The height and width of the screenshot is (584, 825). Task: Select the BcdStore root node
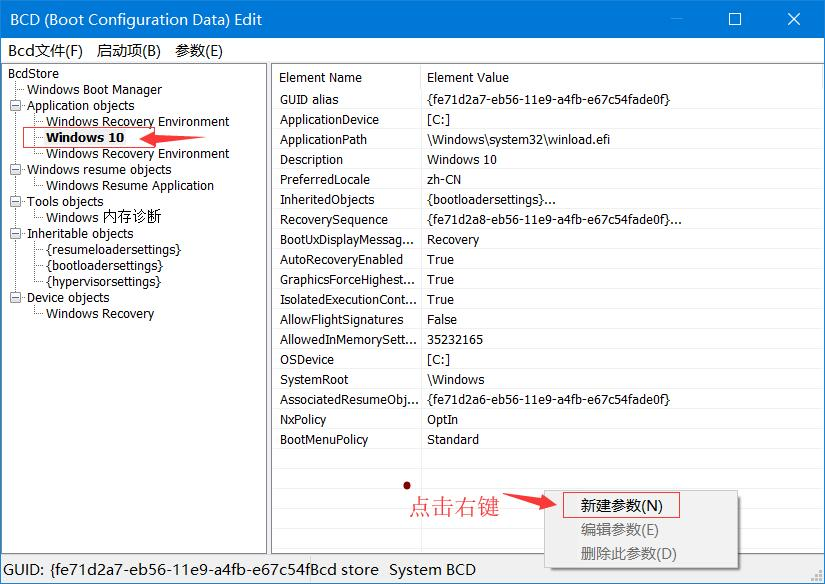click(33, 73)
